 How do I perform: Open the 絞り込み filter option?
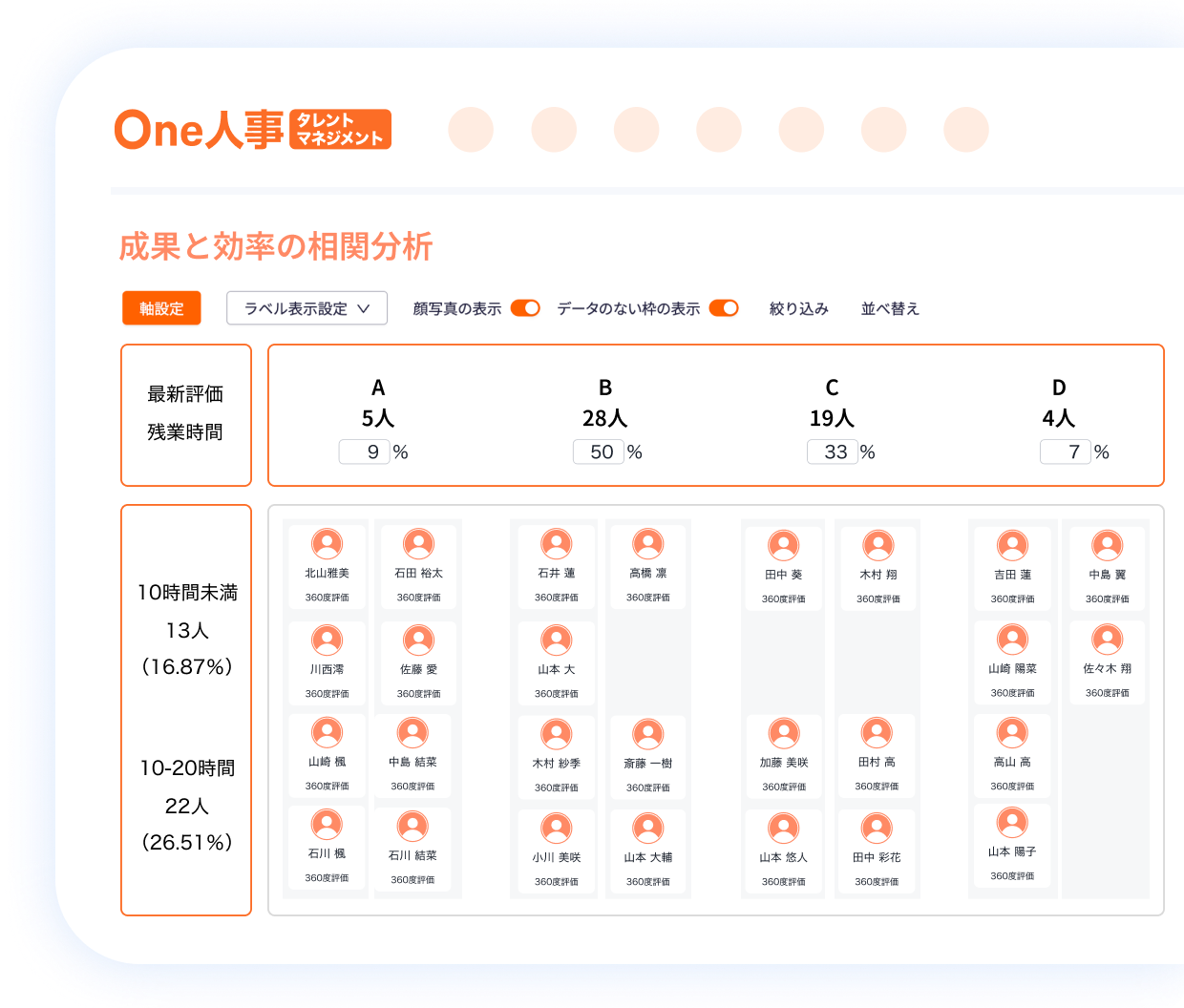pyautogui.click(x=799, y=308)
